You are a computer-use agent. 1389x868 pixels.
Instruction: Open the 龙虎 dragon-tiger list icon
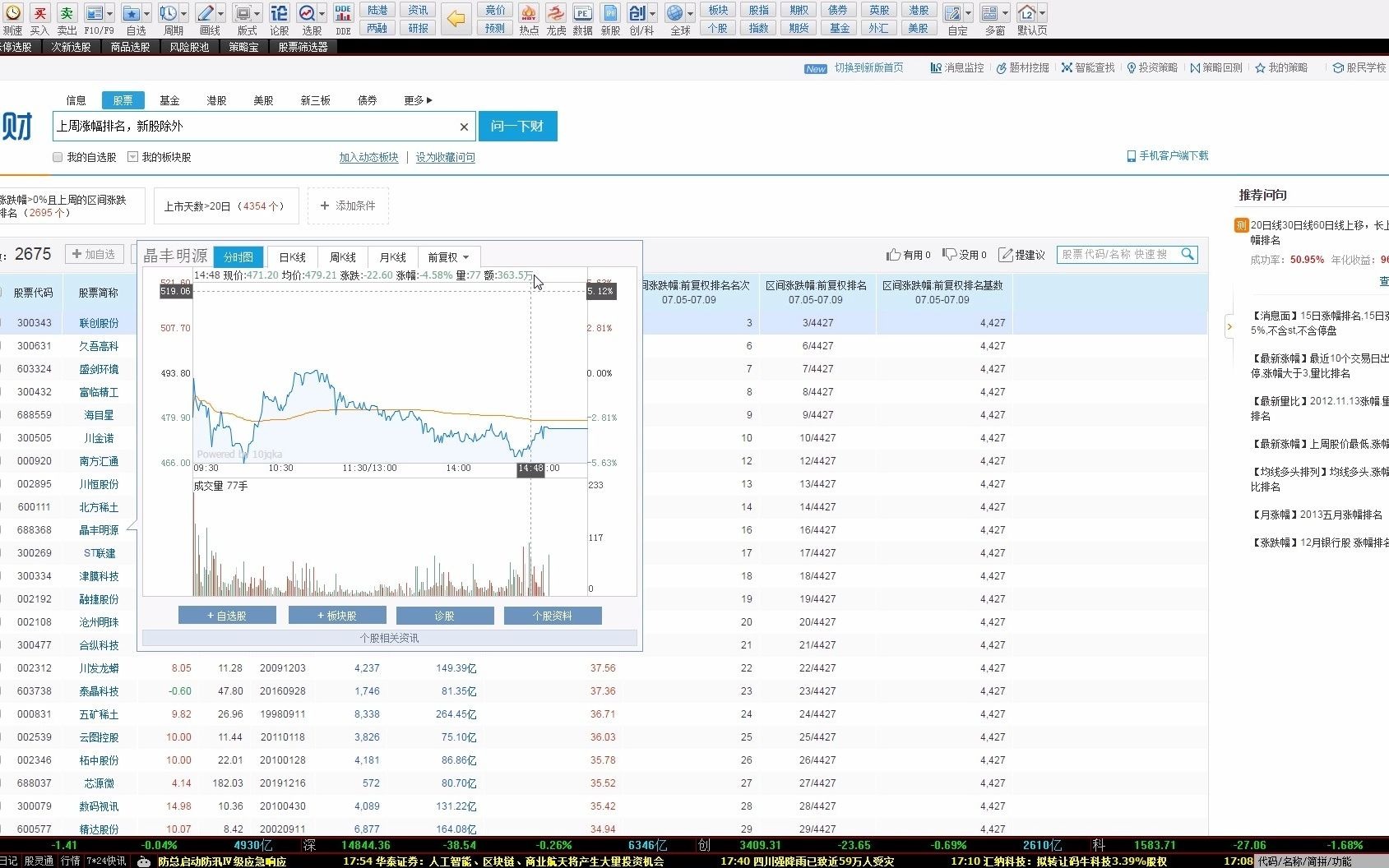(x=556, y=13)
